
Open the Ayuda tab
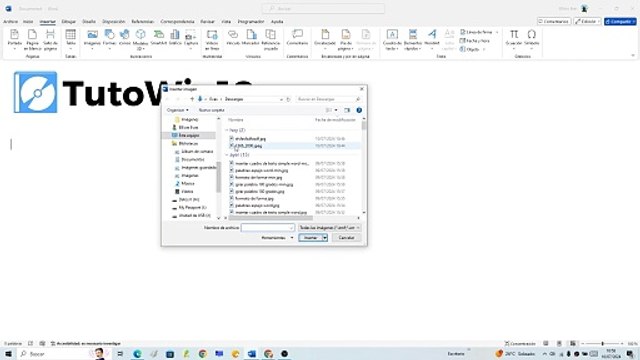(x=277, y=22)
